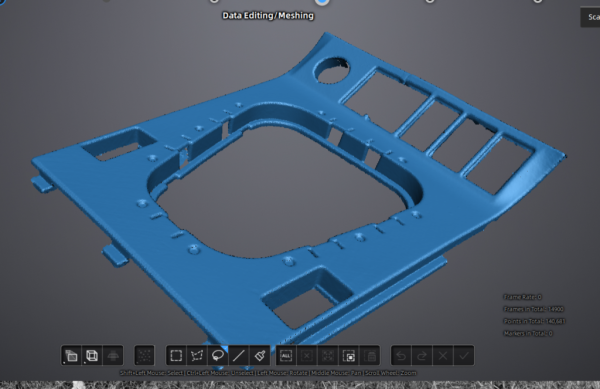Click the highlighted workflow step dot
Screen dimensions: 600x389
click(x=322, y=2)
